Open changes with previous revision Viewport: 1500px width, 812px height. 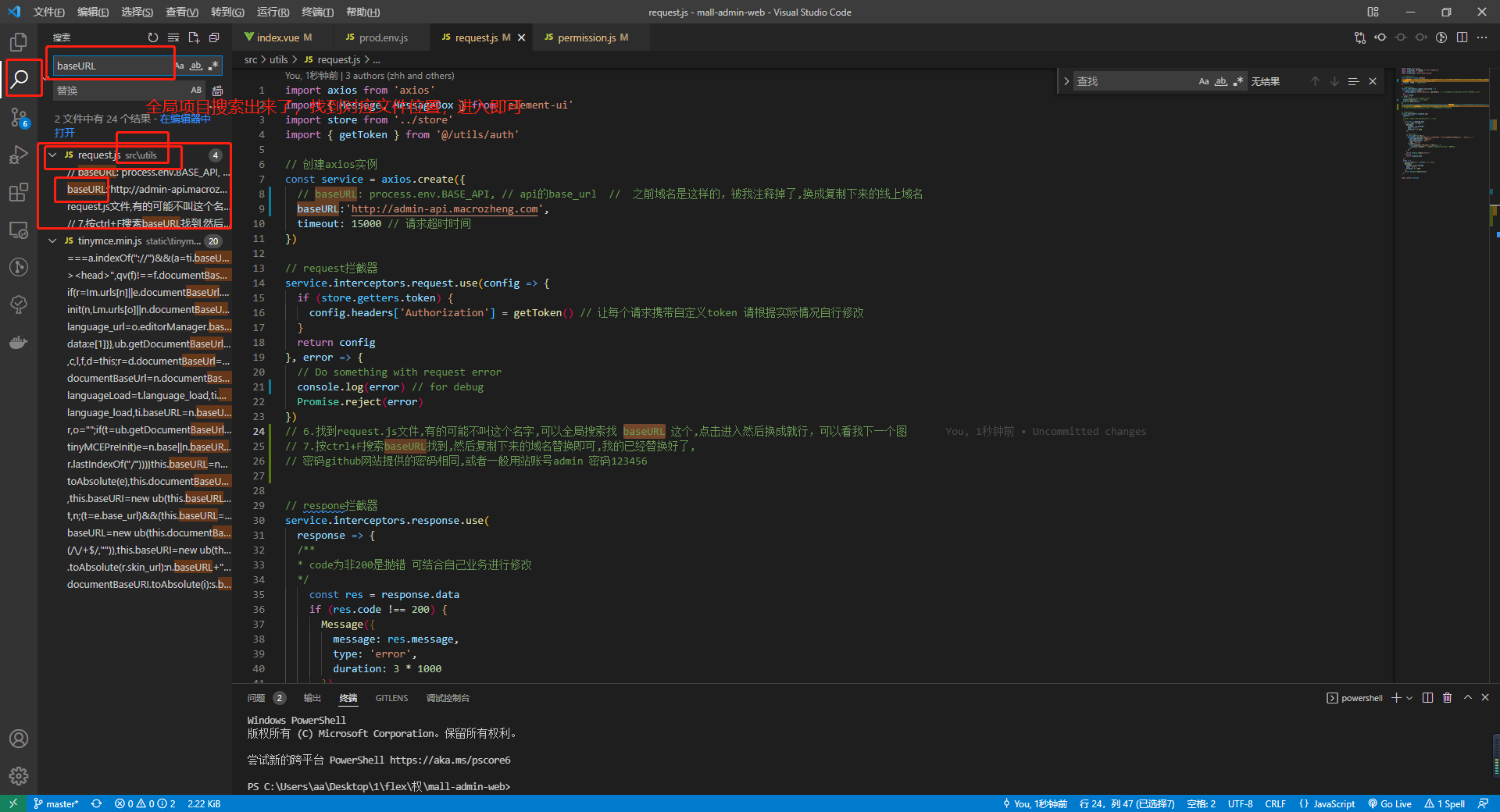coord(1380,37)
